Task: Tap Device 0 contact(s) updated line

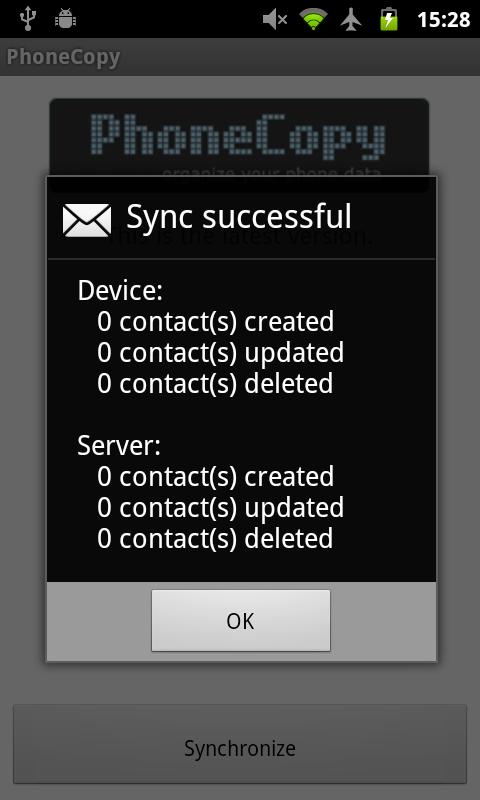Action: (x=220, y=353)
